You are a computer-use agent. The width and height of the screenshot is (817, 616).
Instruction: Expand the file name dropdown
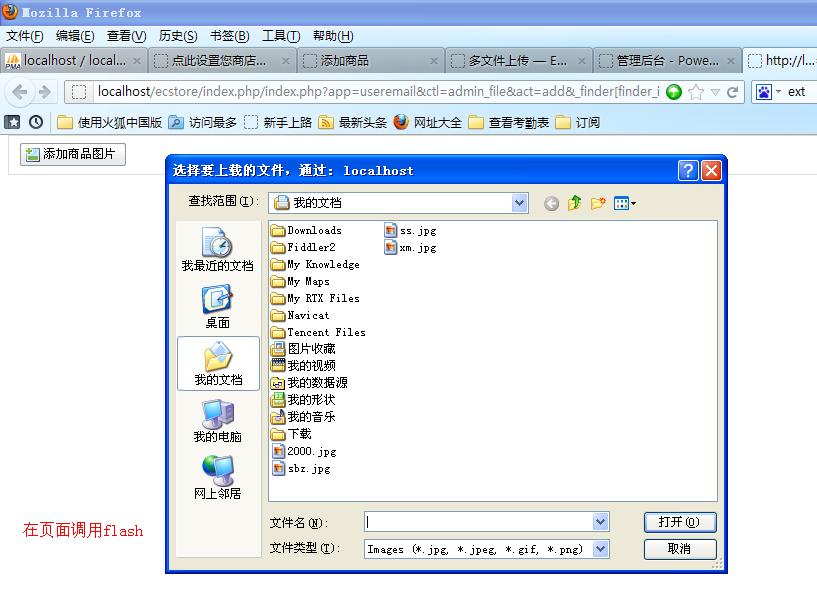click(x=600, y=522)
